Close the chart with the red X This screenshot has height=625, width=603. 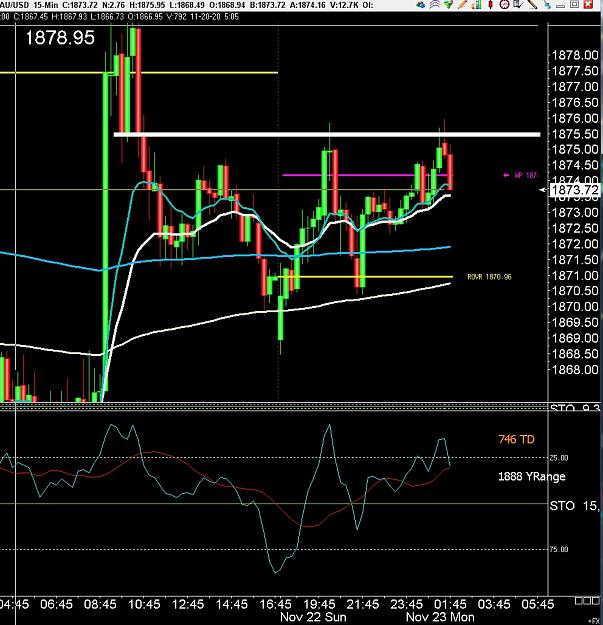click(x=589, y=5)
